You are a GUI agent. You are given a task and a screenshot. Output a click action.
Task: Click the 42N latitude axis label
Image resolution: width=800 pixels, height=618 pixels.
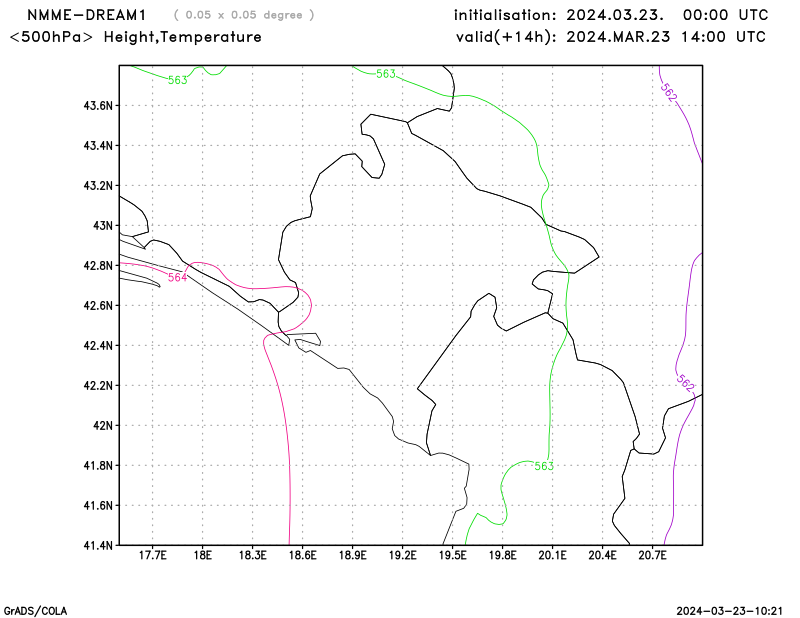pos(103,425)
